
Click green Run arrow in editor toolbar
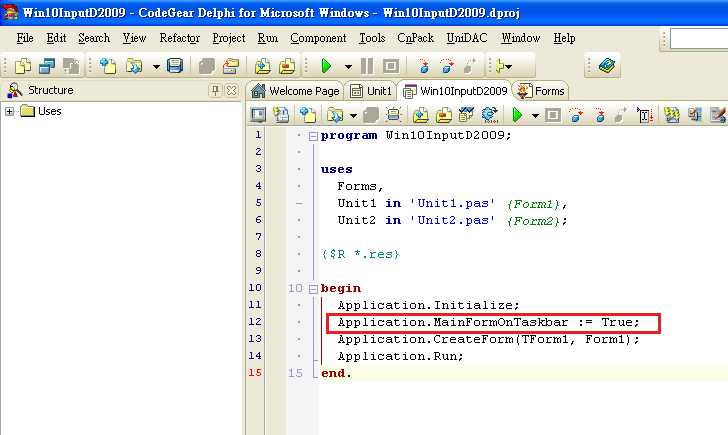pyautogui.click(x=517, y=115)
